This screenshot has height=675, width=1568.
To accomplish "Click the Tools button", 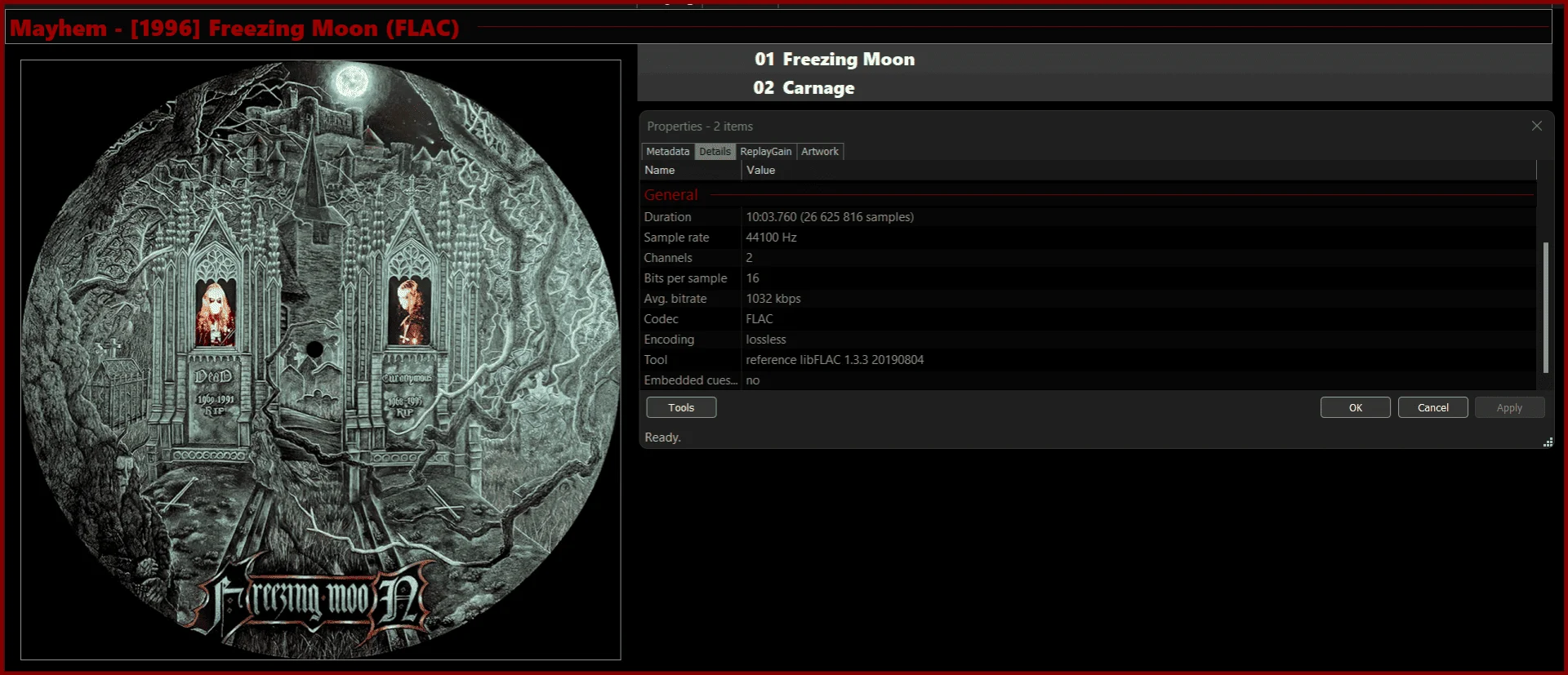I will coord(681,407).
